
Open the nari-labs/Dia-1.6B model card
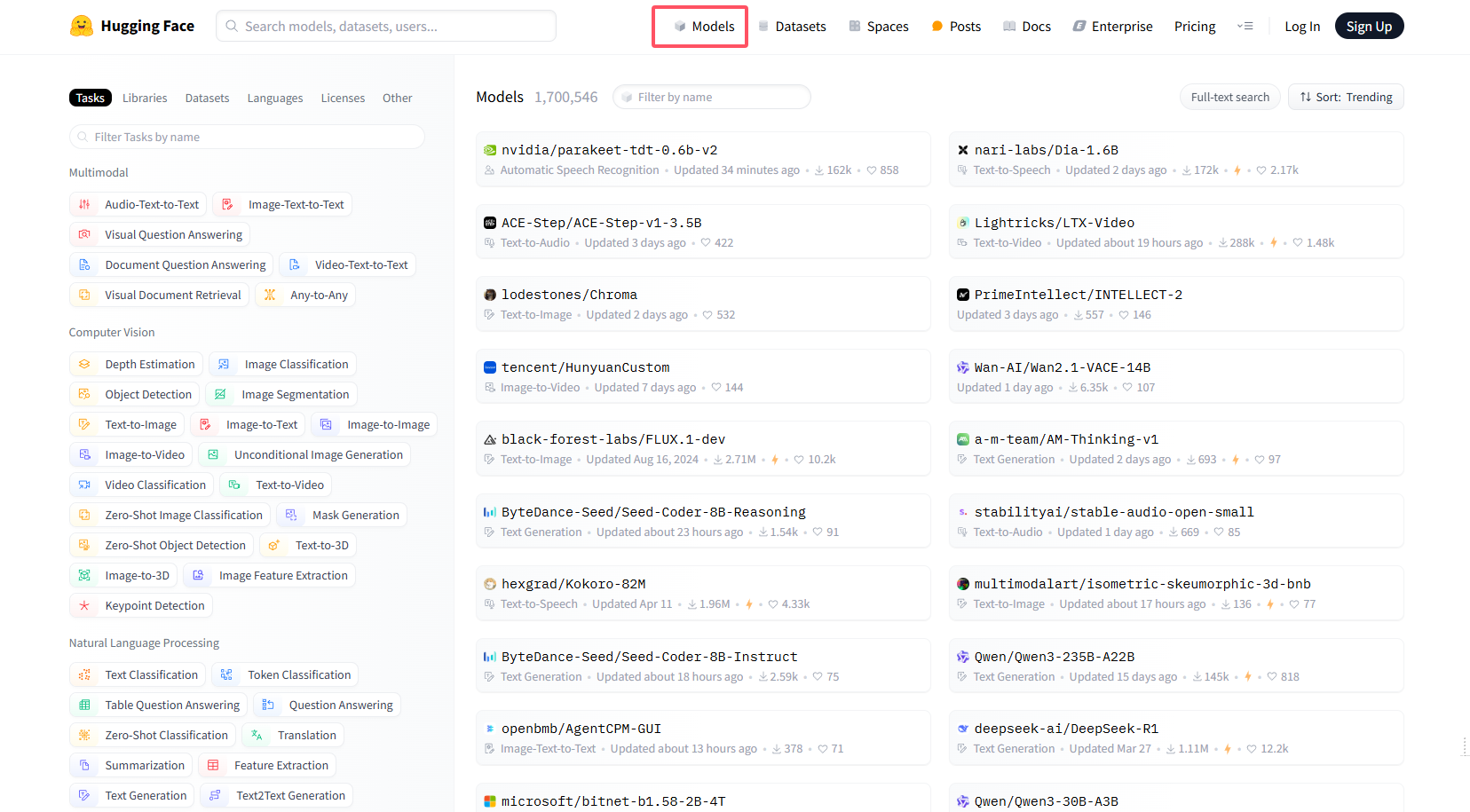pyautogui.click(x=1176, y=159)
